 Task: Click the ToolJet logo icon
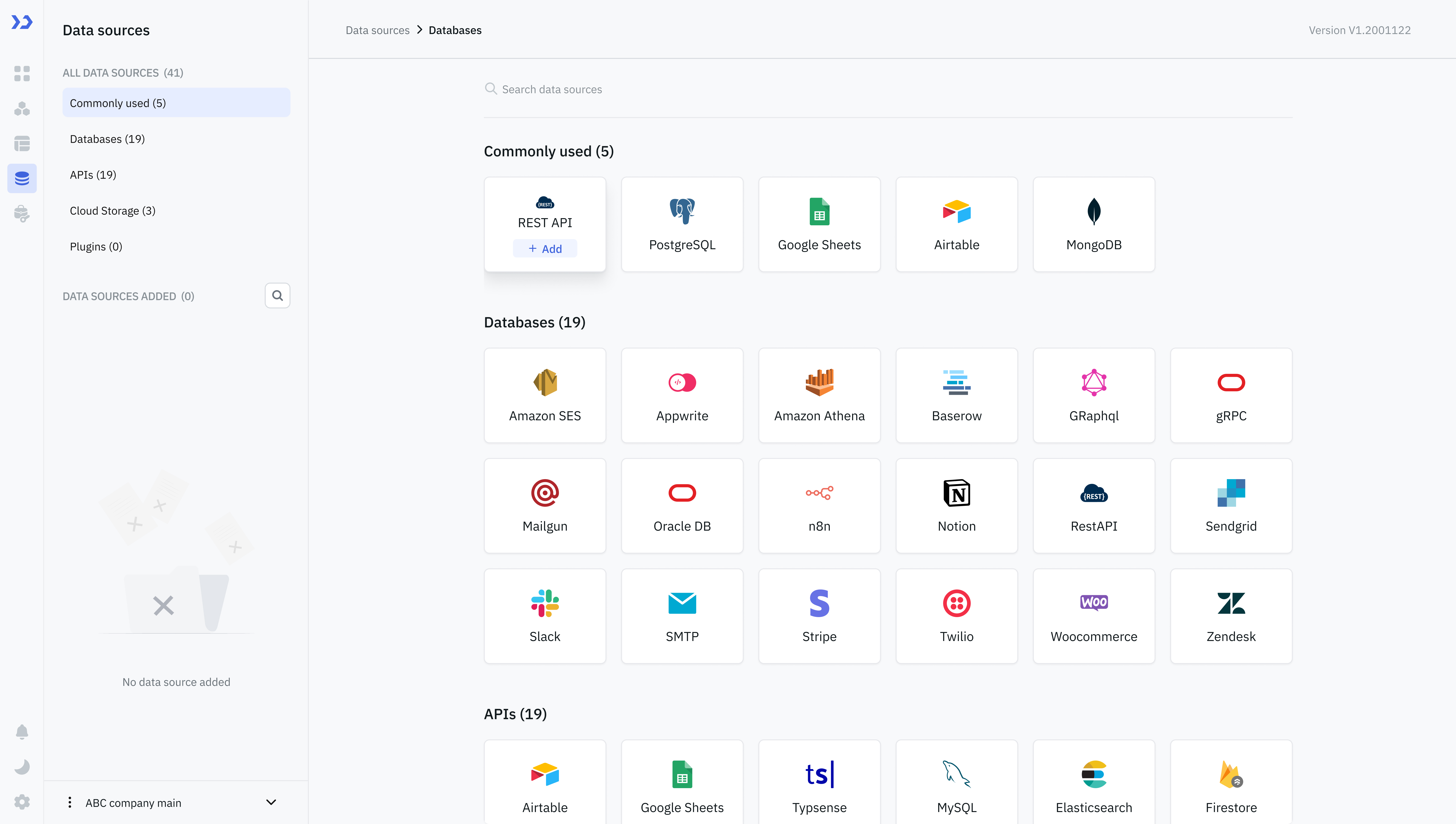(22, 22)
